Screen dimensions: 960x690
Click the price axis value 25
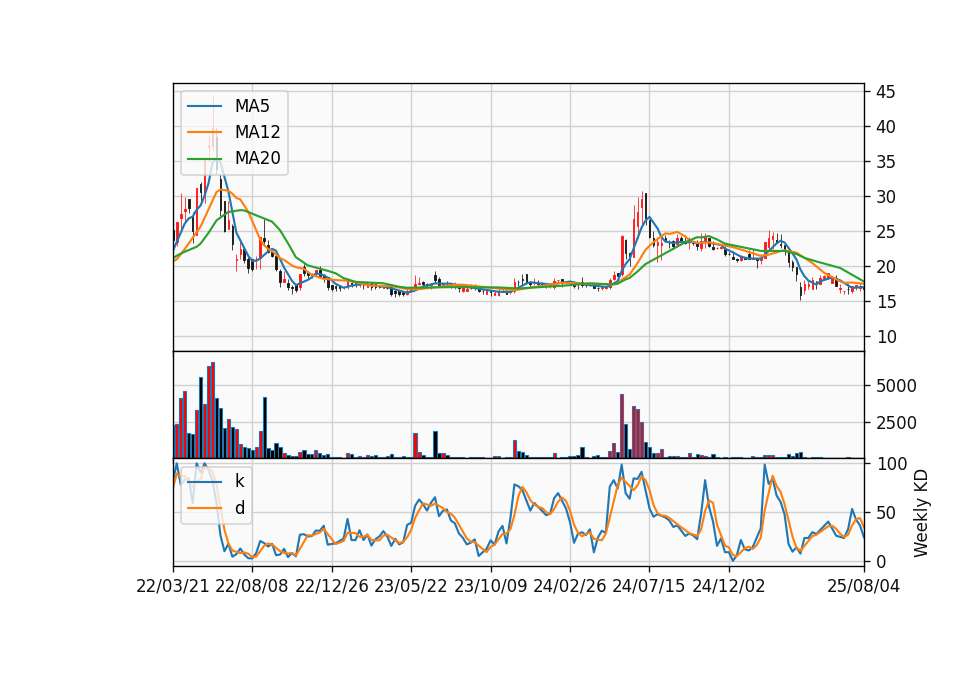point(886,231)
